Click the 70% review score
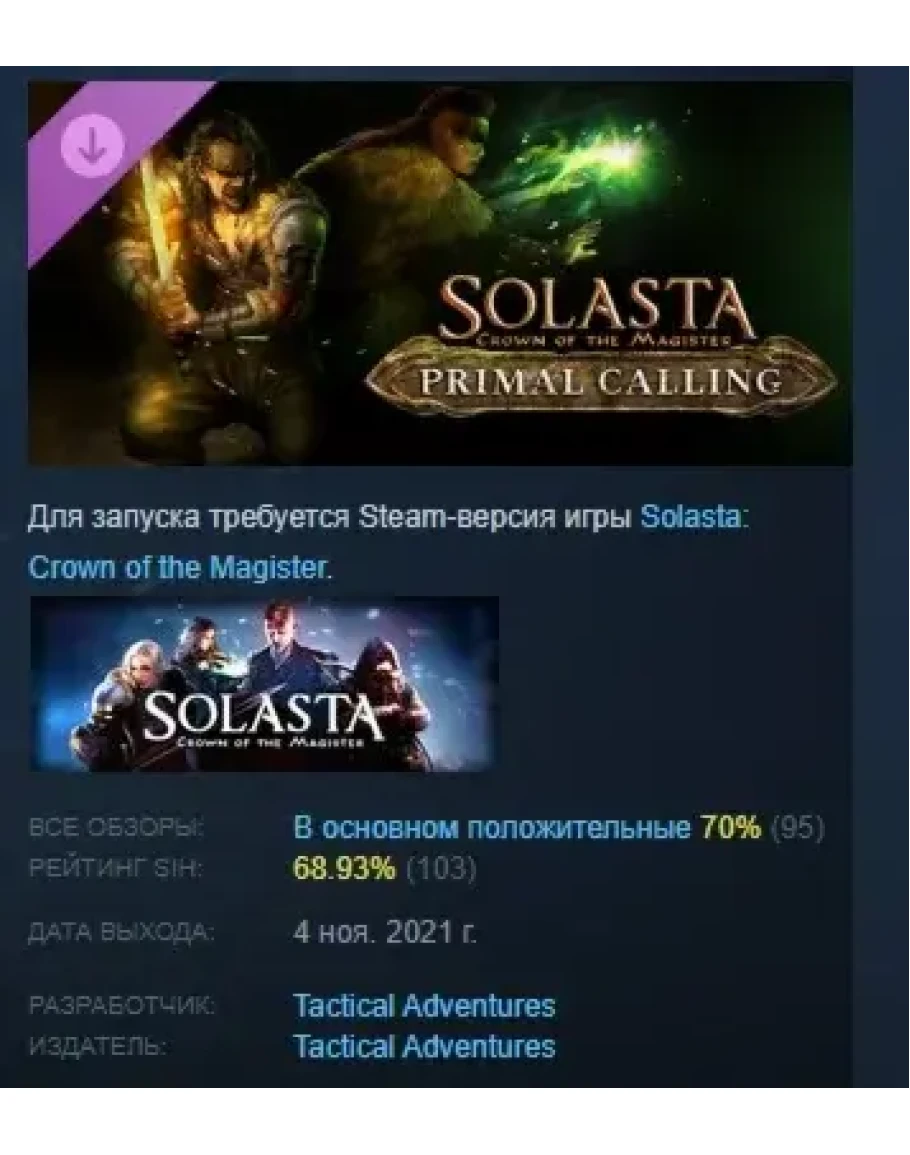910x1155 pixels. pos(730,828)
